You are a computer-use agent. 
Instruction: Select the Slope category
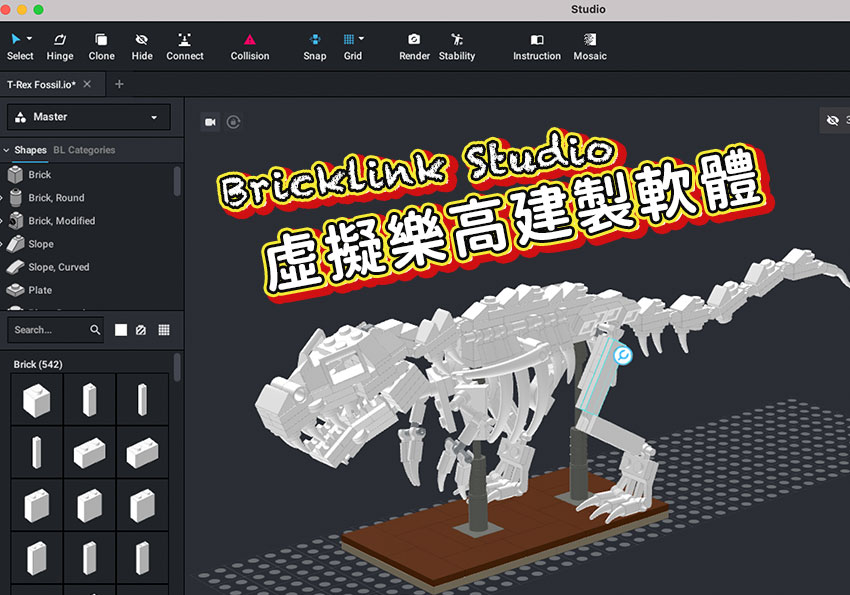click(41, 244)
